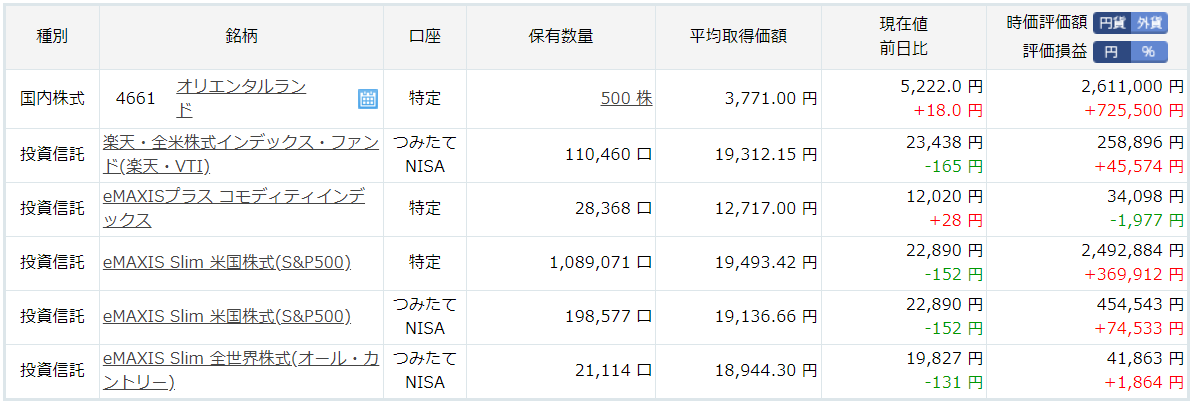Image resolution: width=1191 pixels, height=402 pixels.
Task: Open eMAXIS Slim 全世界株式 オール・カントリー link
Action: tap(241, 370)
